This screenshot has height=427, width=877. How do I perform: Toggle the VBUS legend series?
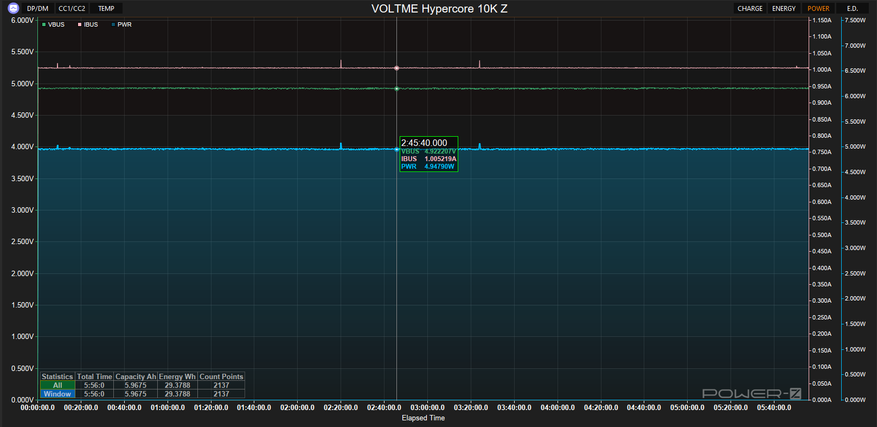point(53,25)
